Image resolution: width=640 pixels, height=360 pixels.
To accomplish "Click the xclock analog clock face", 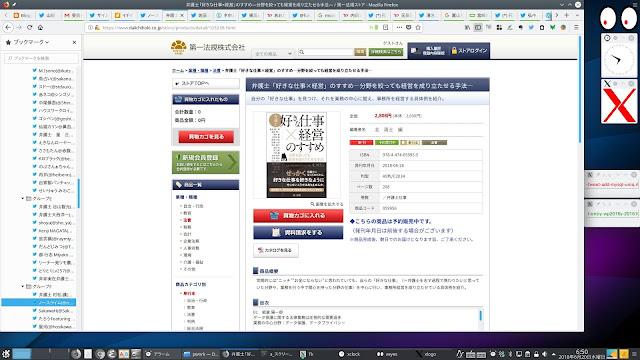I will [619, 60].
